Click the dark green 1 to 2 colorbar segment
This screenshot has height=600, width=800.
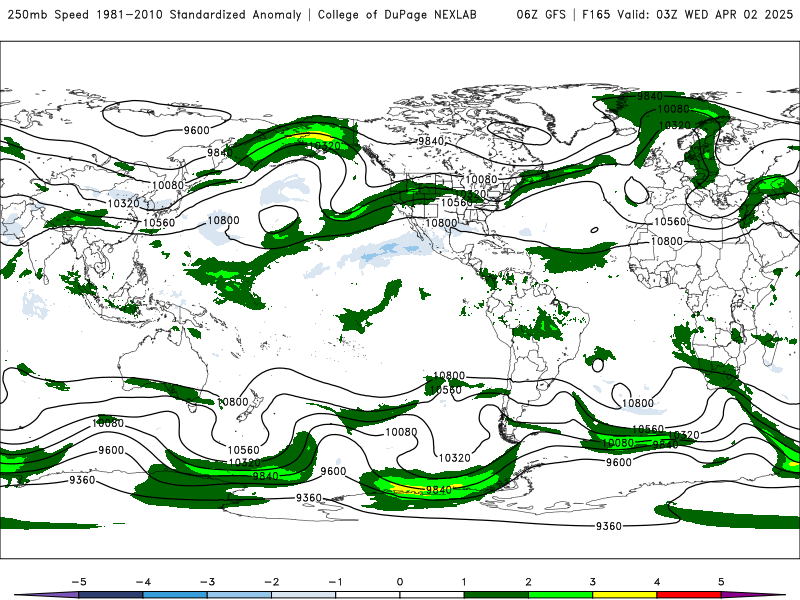496,595
